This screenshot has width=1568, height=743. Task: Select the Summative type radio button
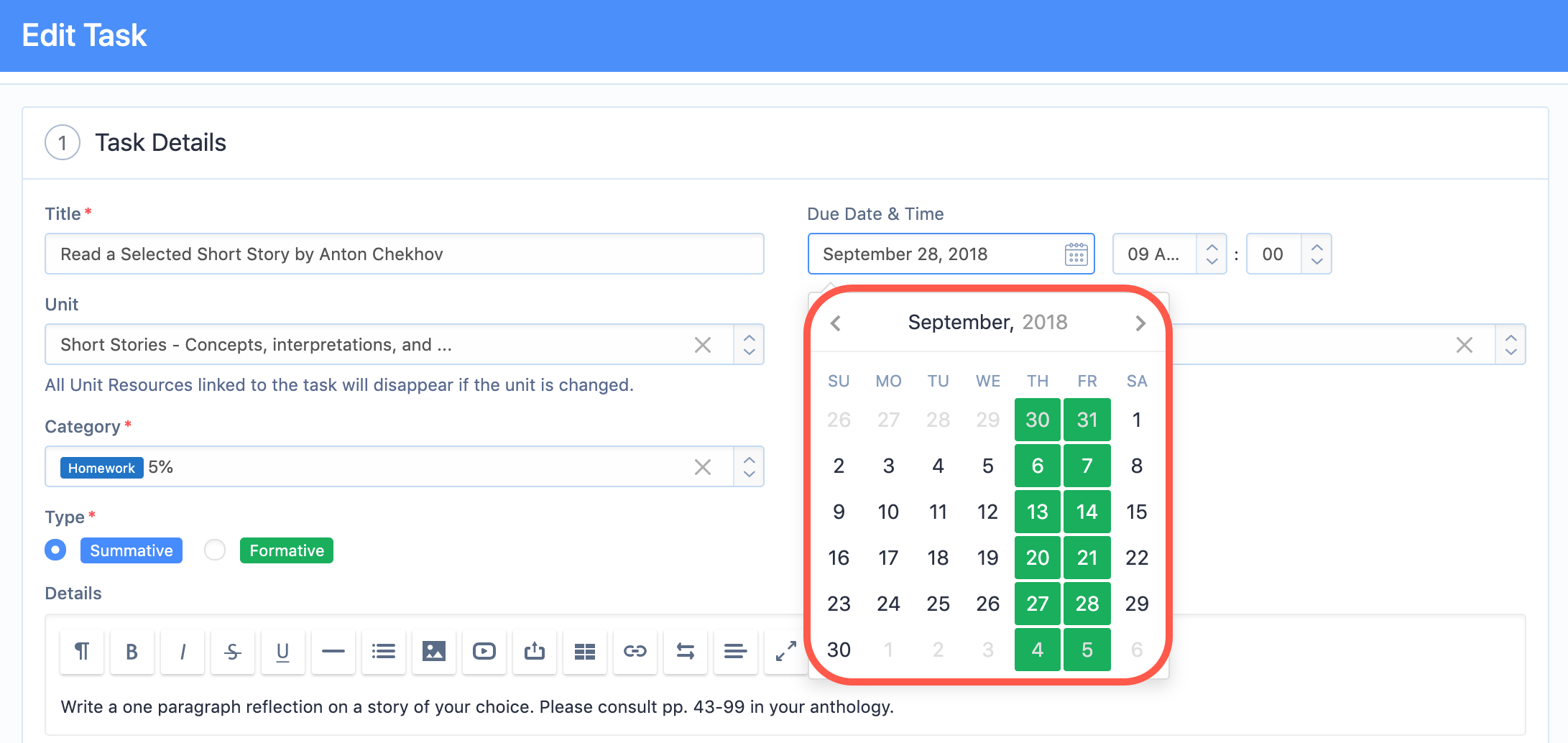click(55, 550)
